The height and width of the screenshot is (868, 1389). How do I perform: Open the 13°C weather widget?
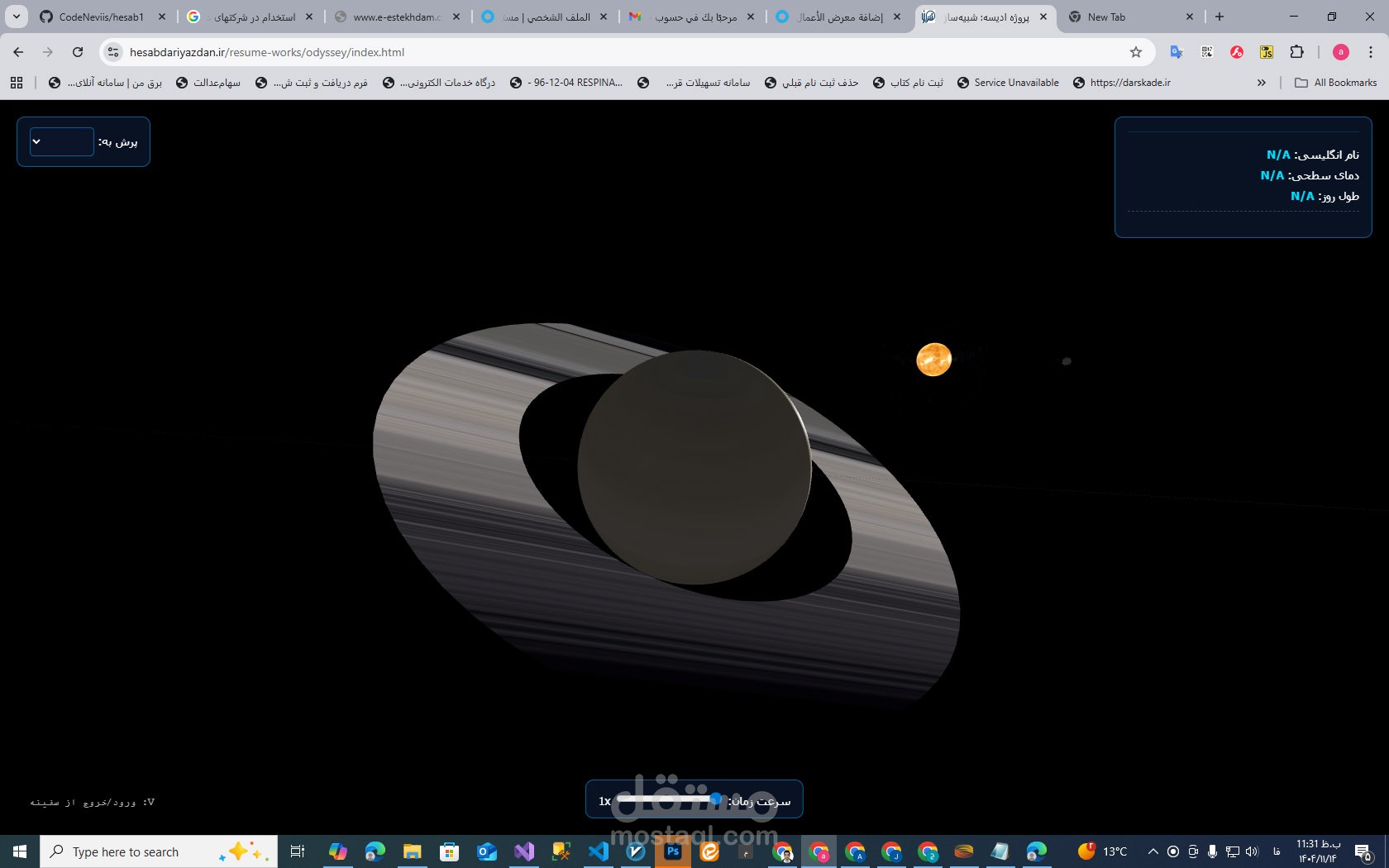pos(1103,851)
